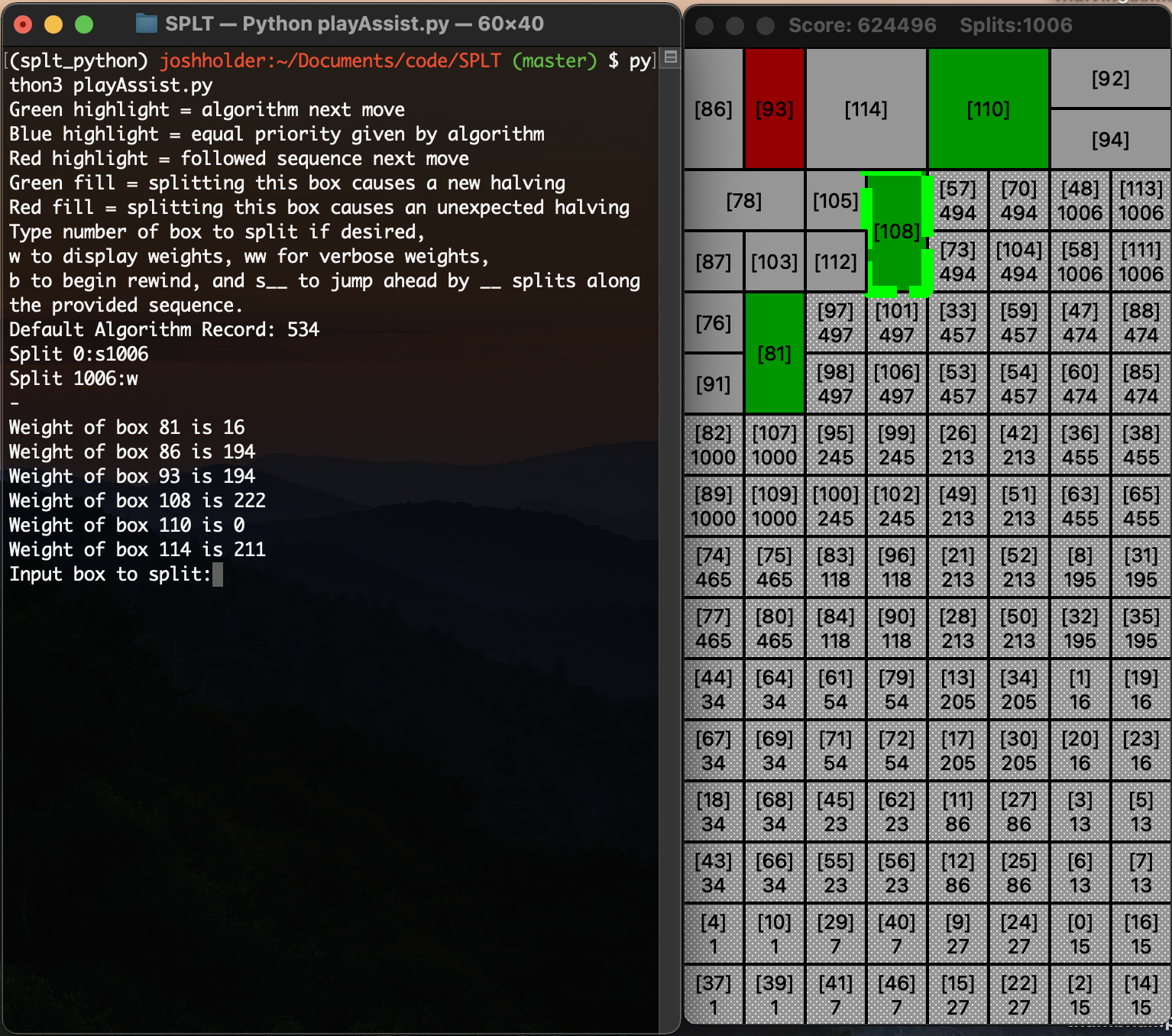The height and width of the screenshot is (1036, 1172).
Task: Click the folder icon in terminal title bar
Action: pos(146,24)
